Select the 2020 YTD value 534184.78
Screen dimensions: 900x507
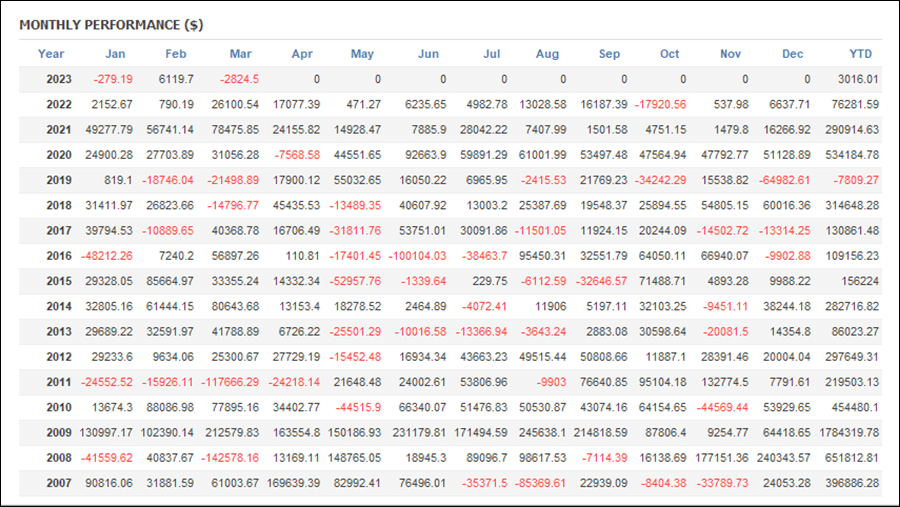point(852,155)
